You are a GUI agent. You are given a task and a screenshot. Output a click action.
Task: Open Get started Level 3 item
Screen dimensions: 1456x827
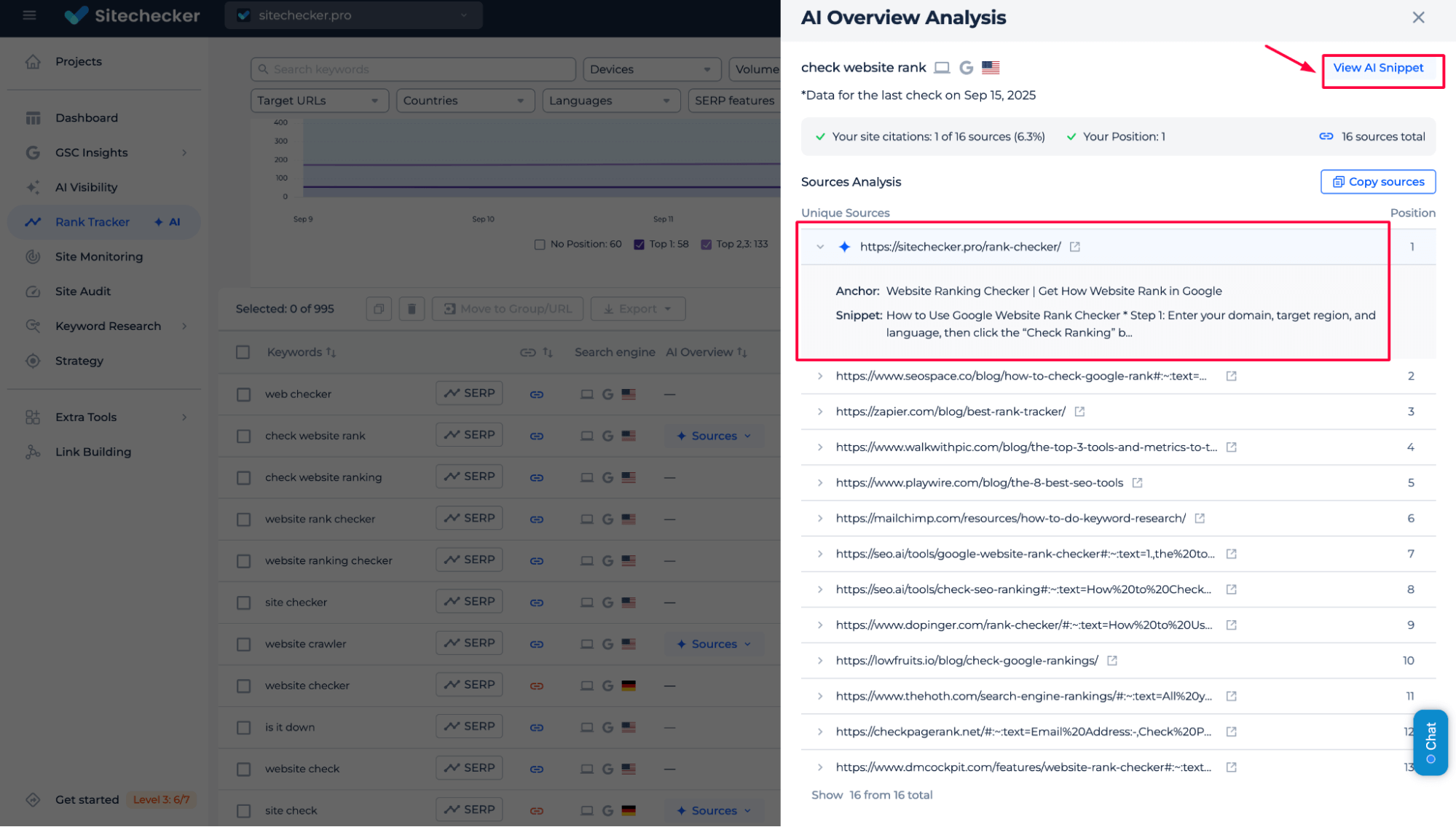(109, 799)
